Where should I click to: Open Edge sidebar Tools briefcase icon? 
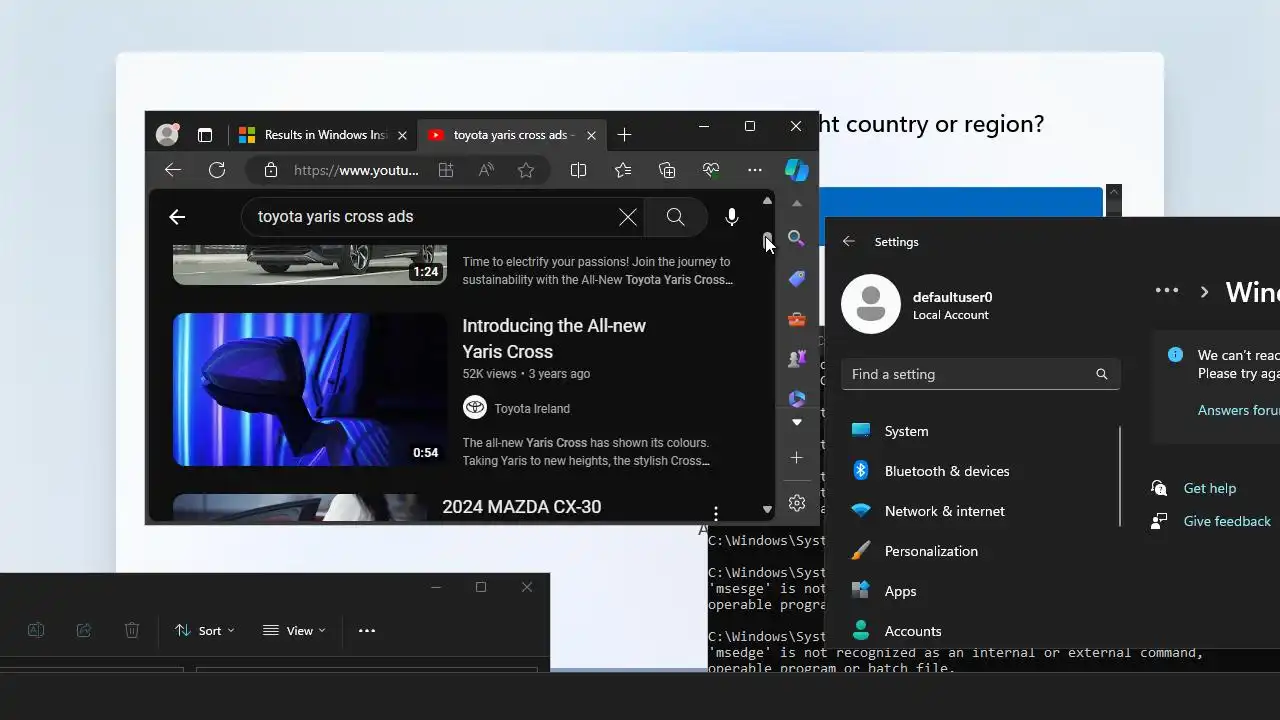coord(797,319)
